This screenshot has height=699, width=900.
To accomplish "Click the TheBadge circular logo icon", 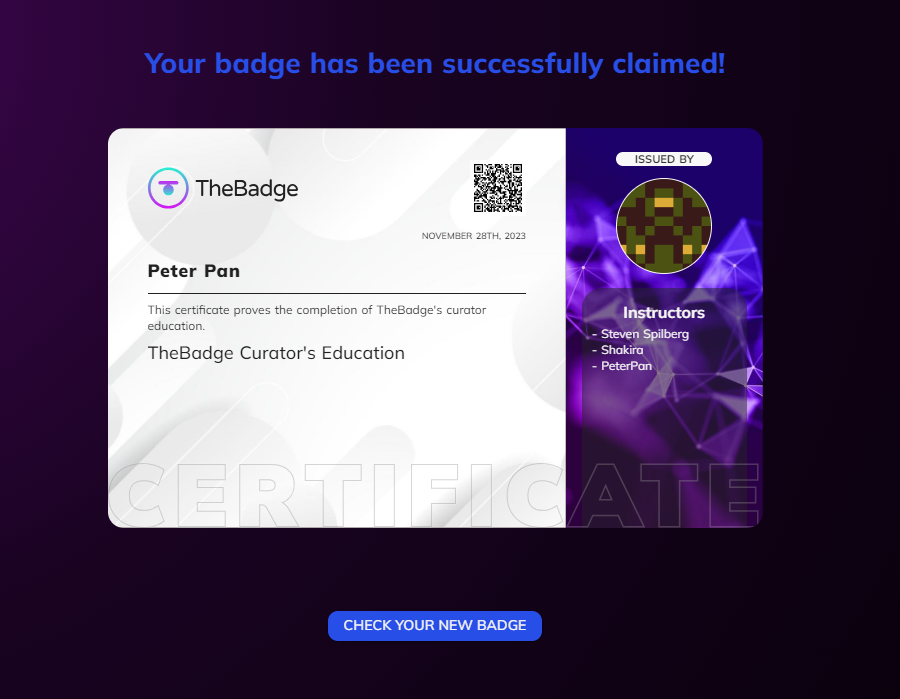I will [x=168, y=188].
